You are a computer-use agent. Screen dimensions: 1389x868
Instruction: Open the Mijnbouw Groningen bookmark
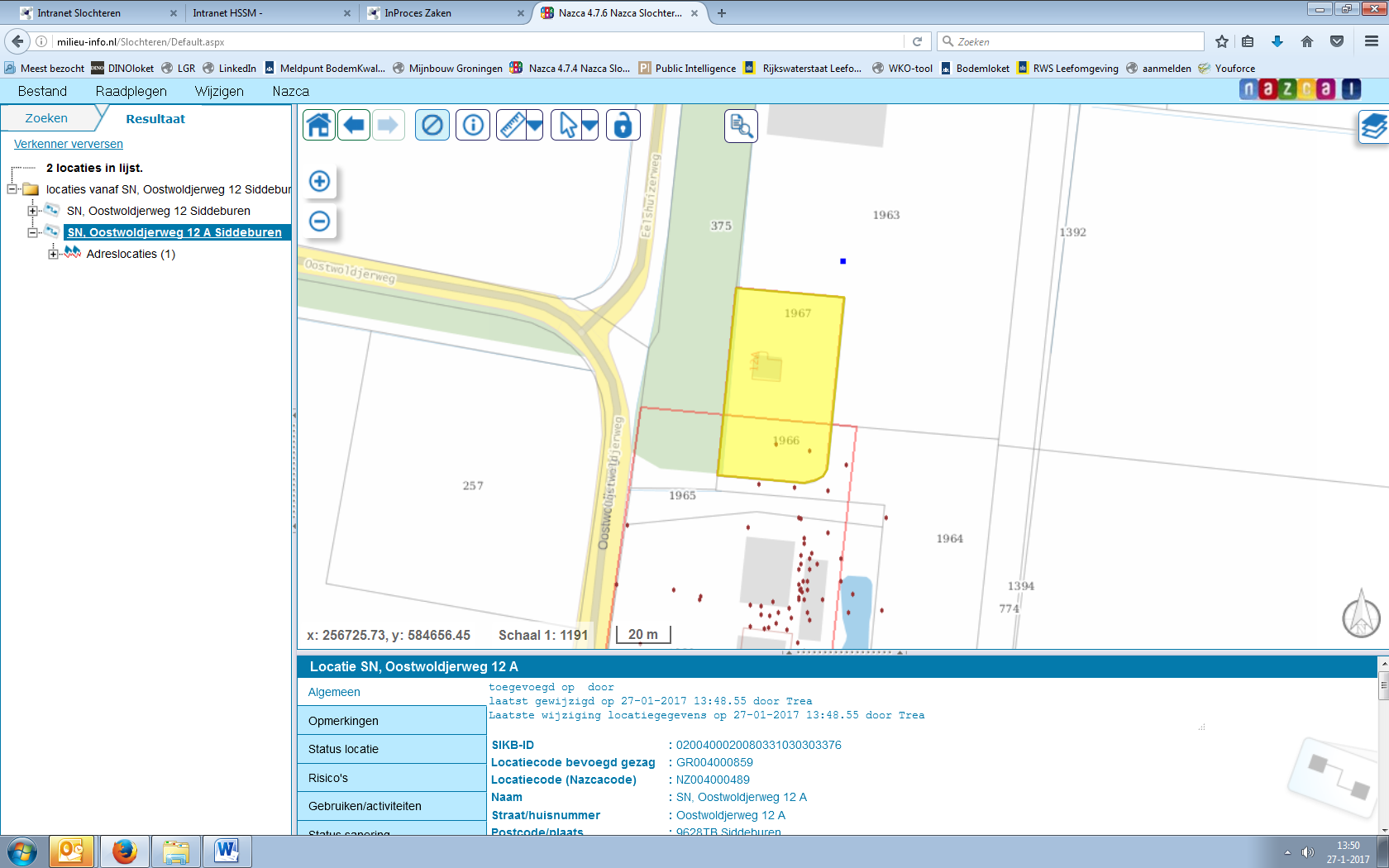(x=447, y=69)
